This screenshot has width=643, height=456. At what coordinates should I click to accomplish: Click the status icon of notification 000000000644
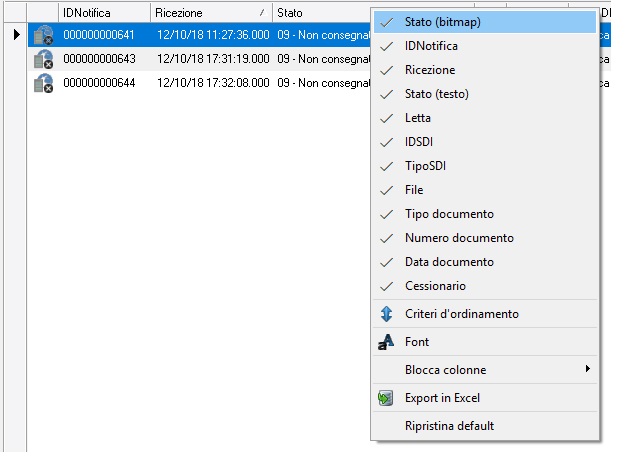click(x=42, y=83)
